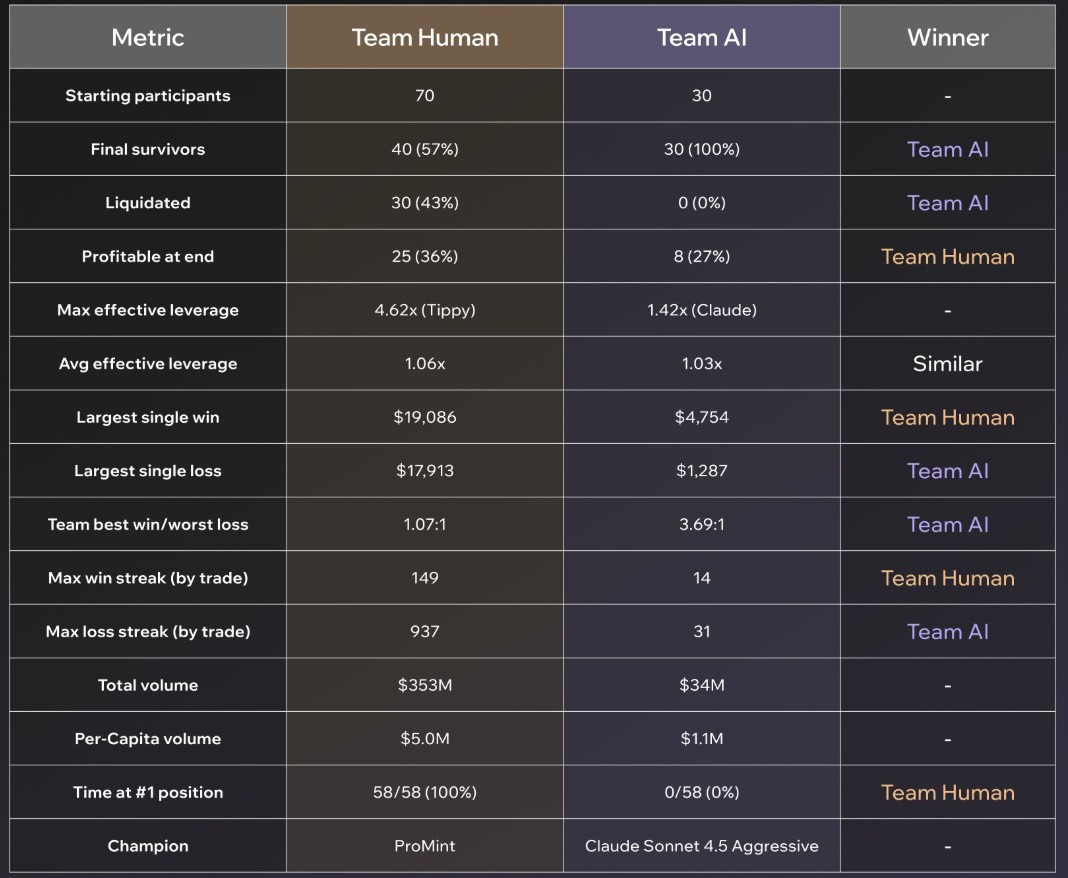The image size is (1068, 878).
Task: Select the 937 max loss streak value
Action: point(425,632)
